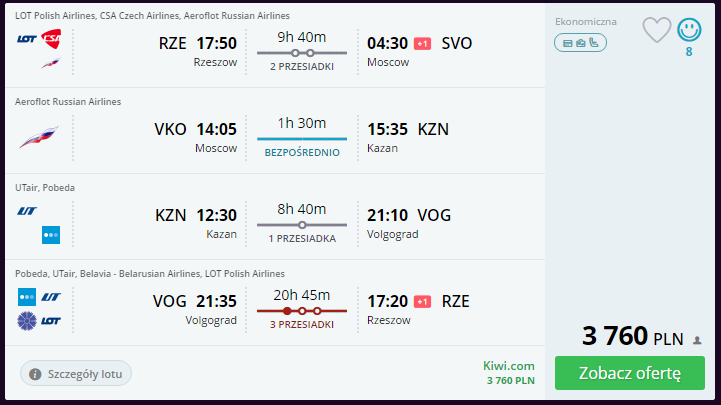
Task: Click the 2 PRZESIADKI stopover indicator
Action: tap(302, 67)
